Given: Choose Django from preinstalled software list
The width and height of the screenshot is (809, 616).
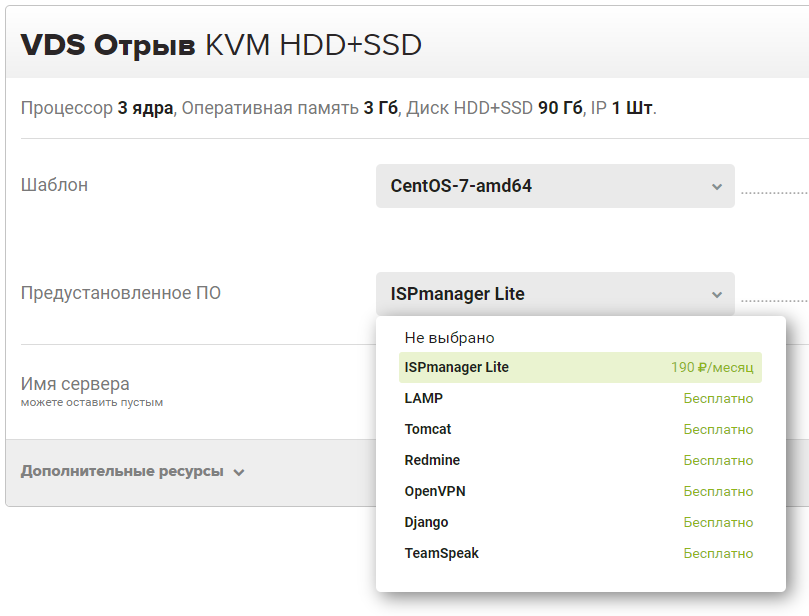Looking at the screenshot, I should coord(580,522).
